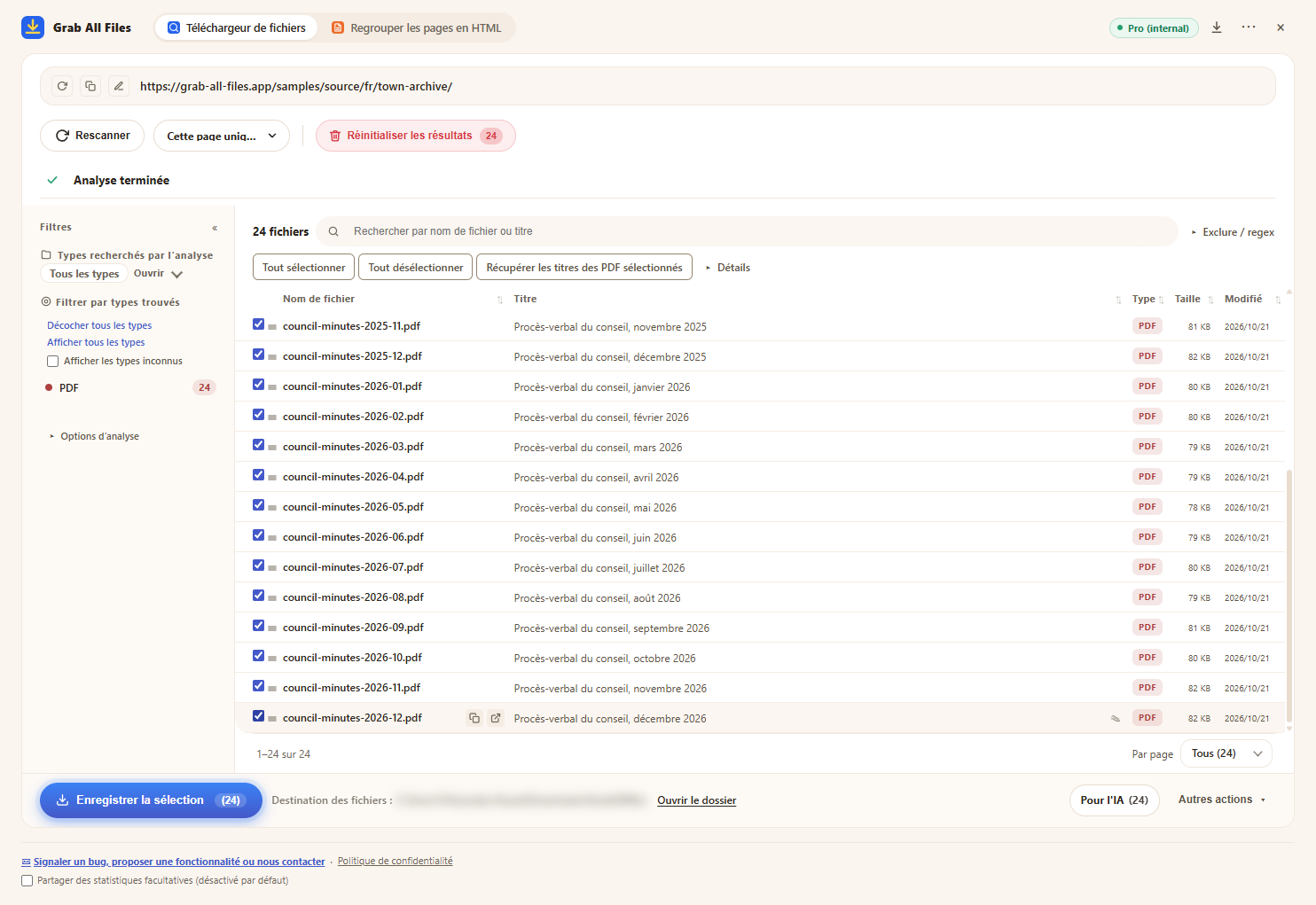Click the hide icon in the décembre 2026 row
This screenshot has width=1316, height=905.
point(1116,719)
